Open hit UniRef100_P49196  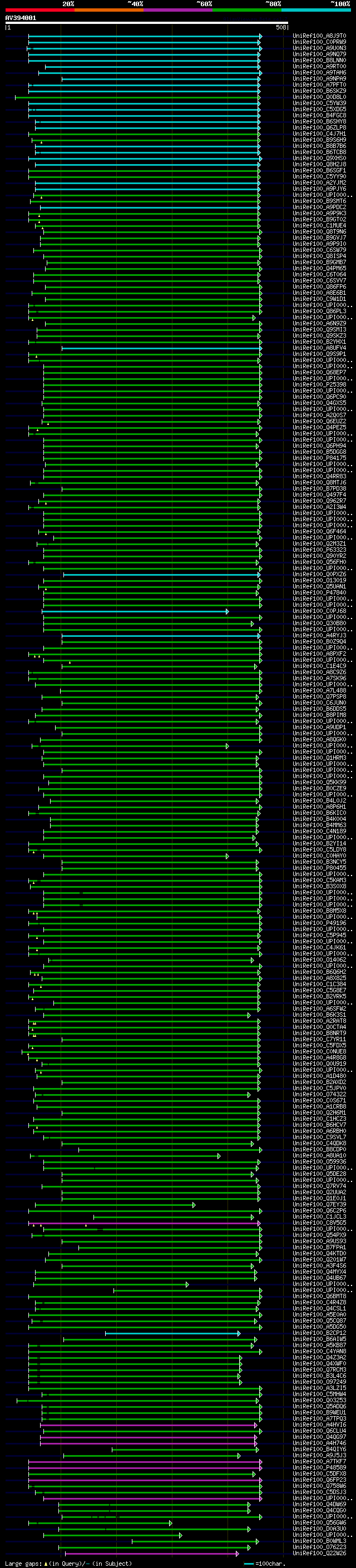(319, 923)
